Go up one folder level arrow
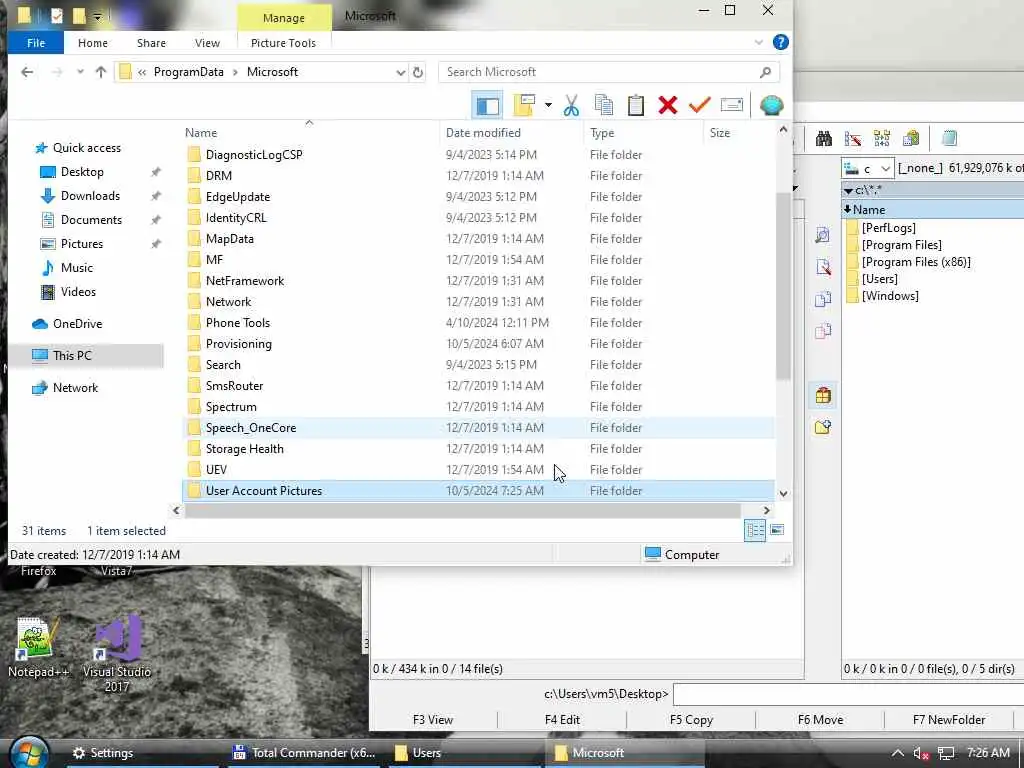The width and height of the screenshot is (1024, 768). point(101,72)
